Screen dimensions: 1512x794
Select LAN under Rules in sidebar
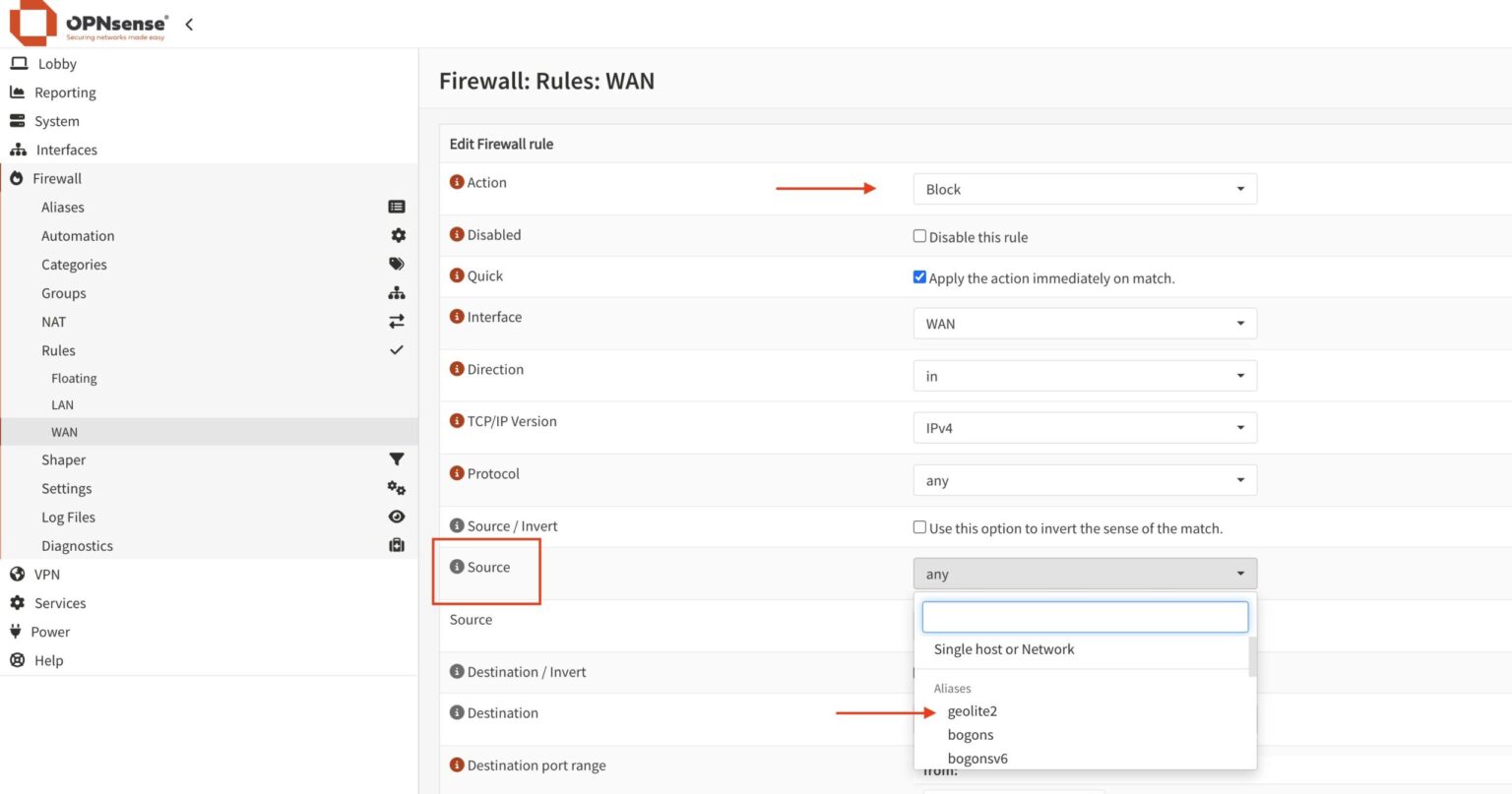(62, 404)
